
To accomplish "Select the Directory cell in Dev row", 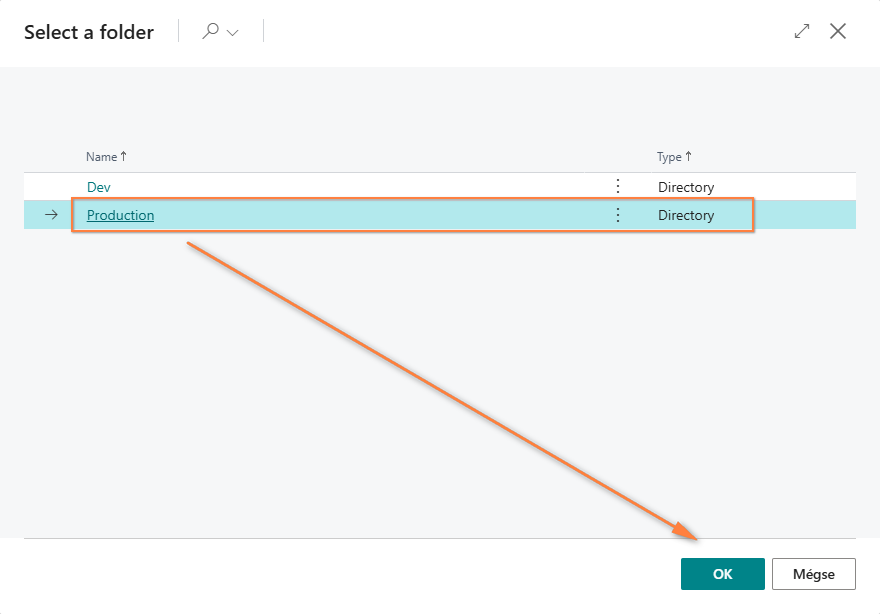I will pos(686,187).
